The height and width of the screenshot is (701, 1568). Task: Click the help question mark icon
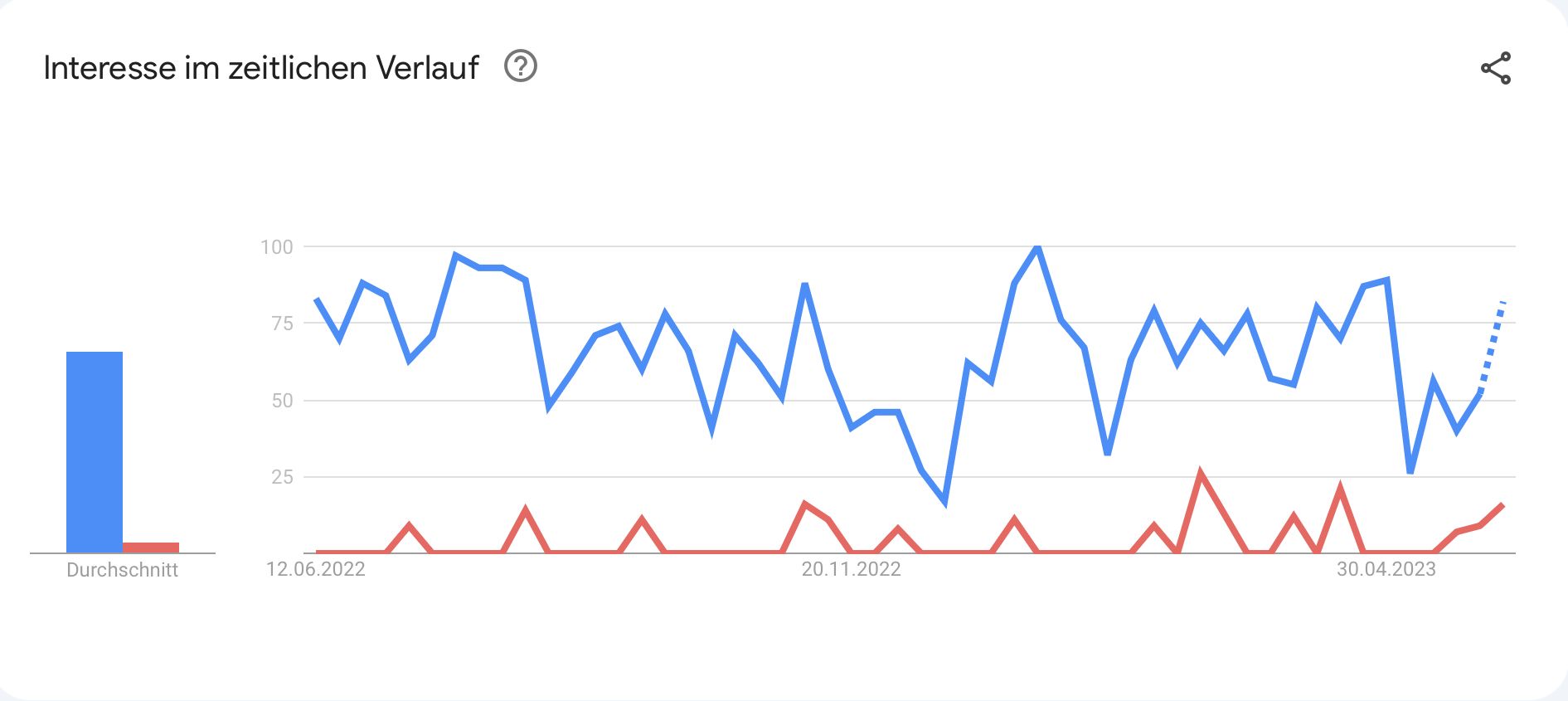[521, 66]
